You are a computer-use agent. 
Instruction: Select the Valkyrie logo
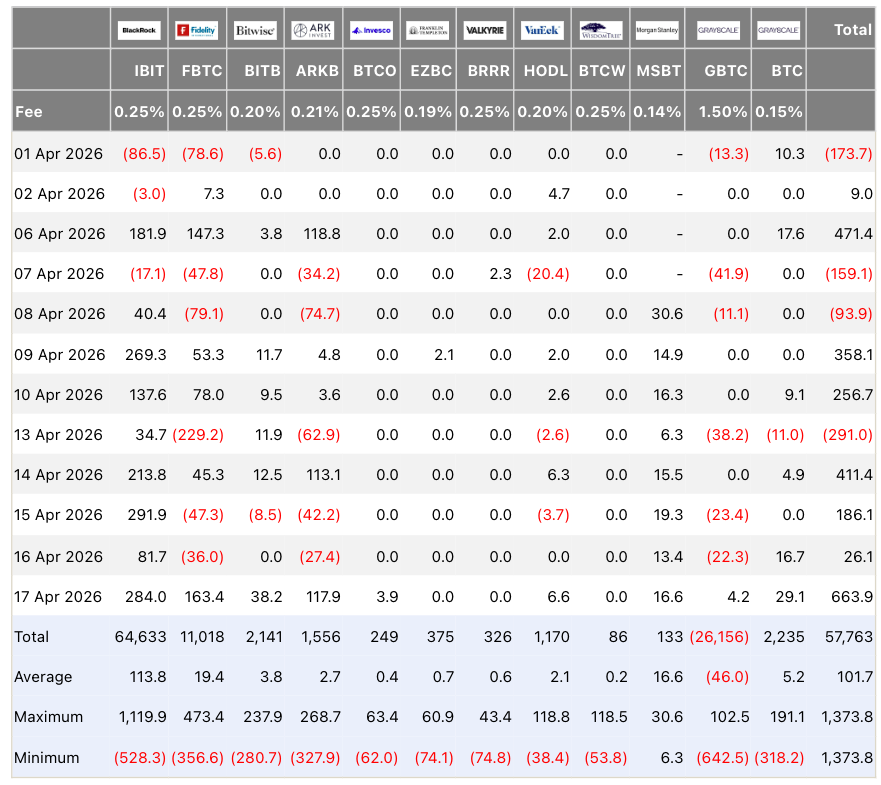pyautogui.click(x=485, y=30)
